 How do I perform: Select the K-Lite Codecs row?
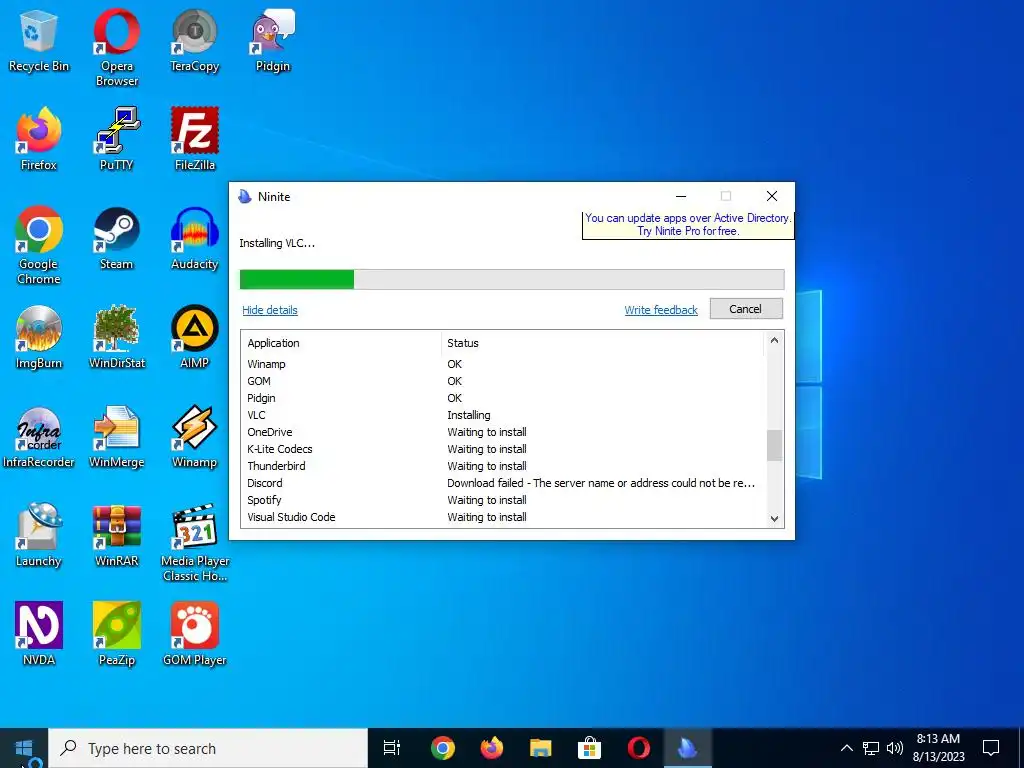(x=503, y=449)
